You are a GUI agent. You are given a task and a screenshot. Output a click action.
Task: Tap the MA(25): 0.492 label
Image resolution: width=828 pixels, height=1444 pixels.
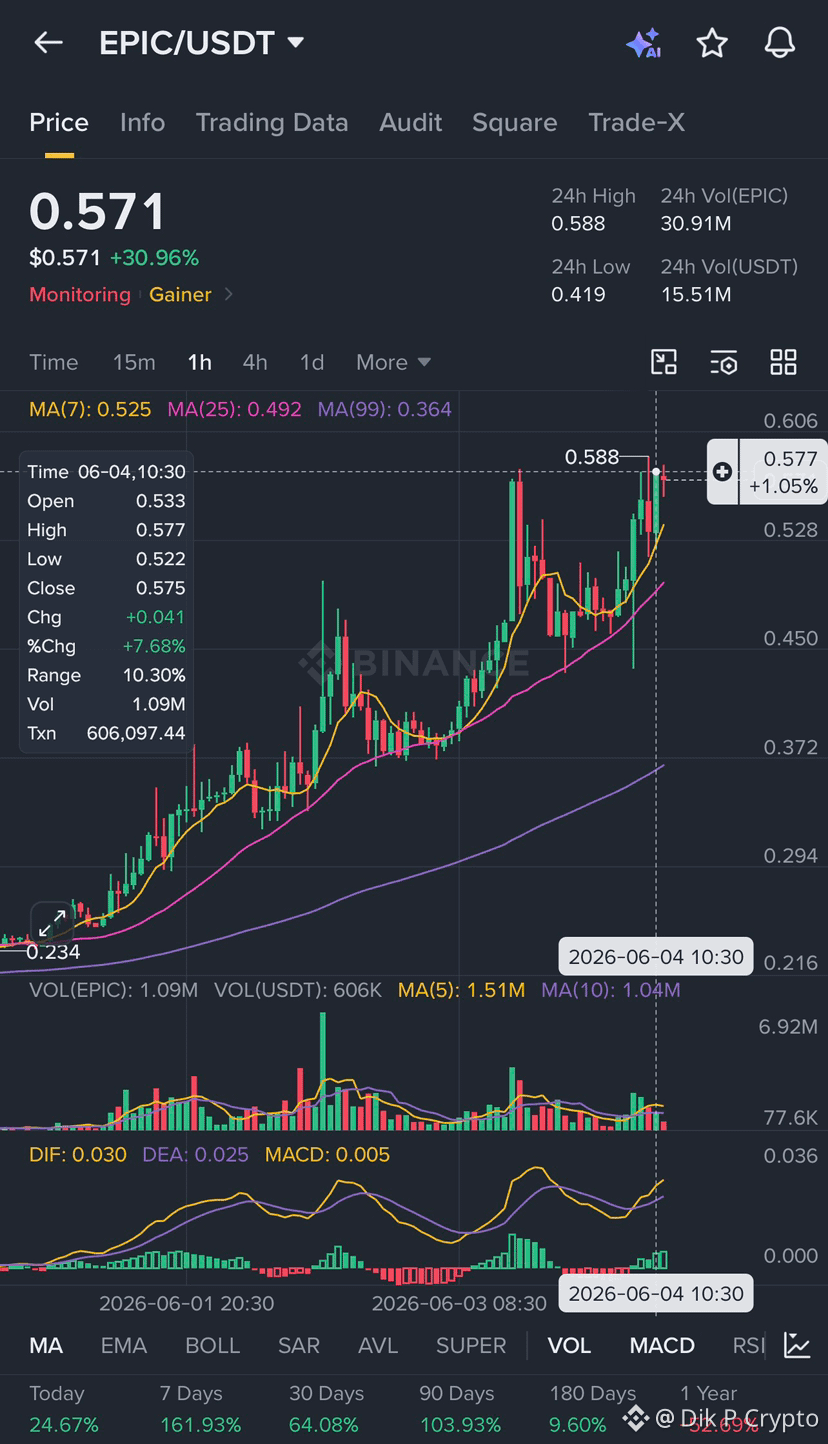234,409
